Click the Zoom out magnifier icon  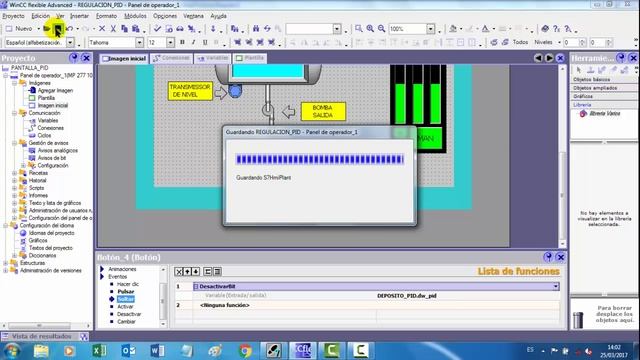point(381,29)
